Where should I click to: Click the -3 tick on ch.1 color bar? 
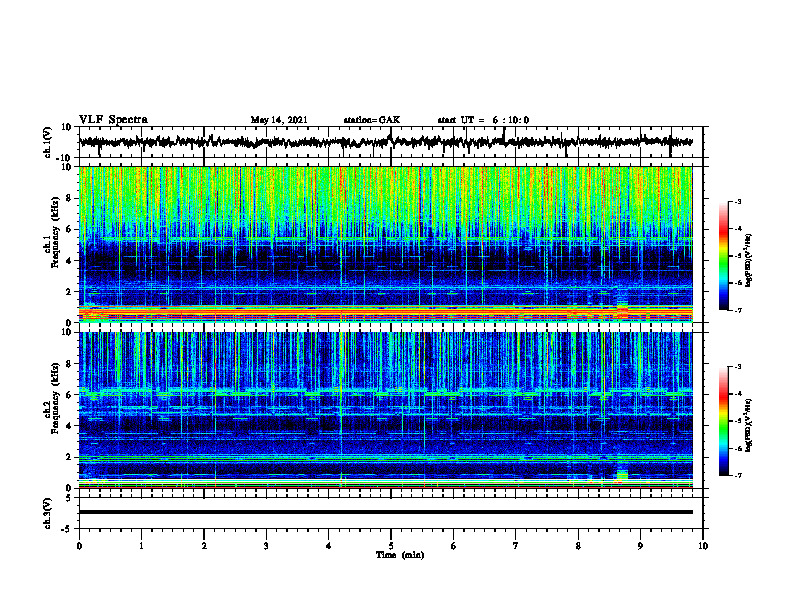coord(738,201)
